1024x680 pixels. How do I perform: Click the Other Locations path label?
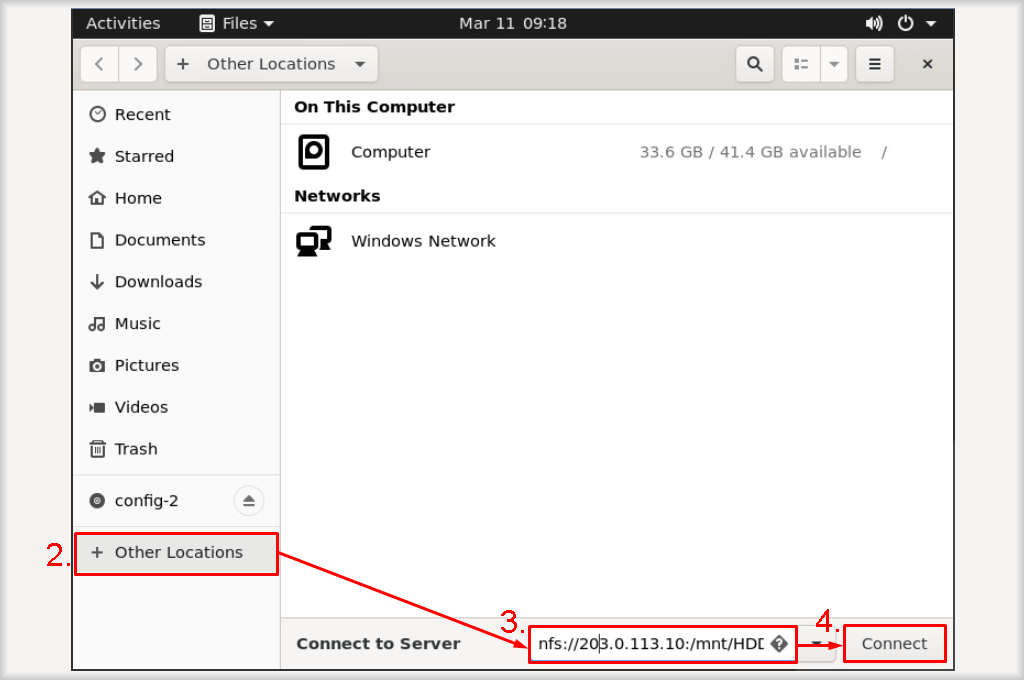coord(271,64)
